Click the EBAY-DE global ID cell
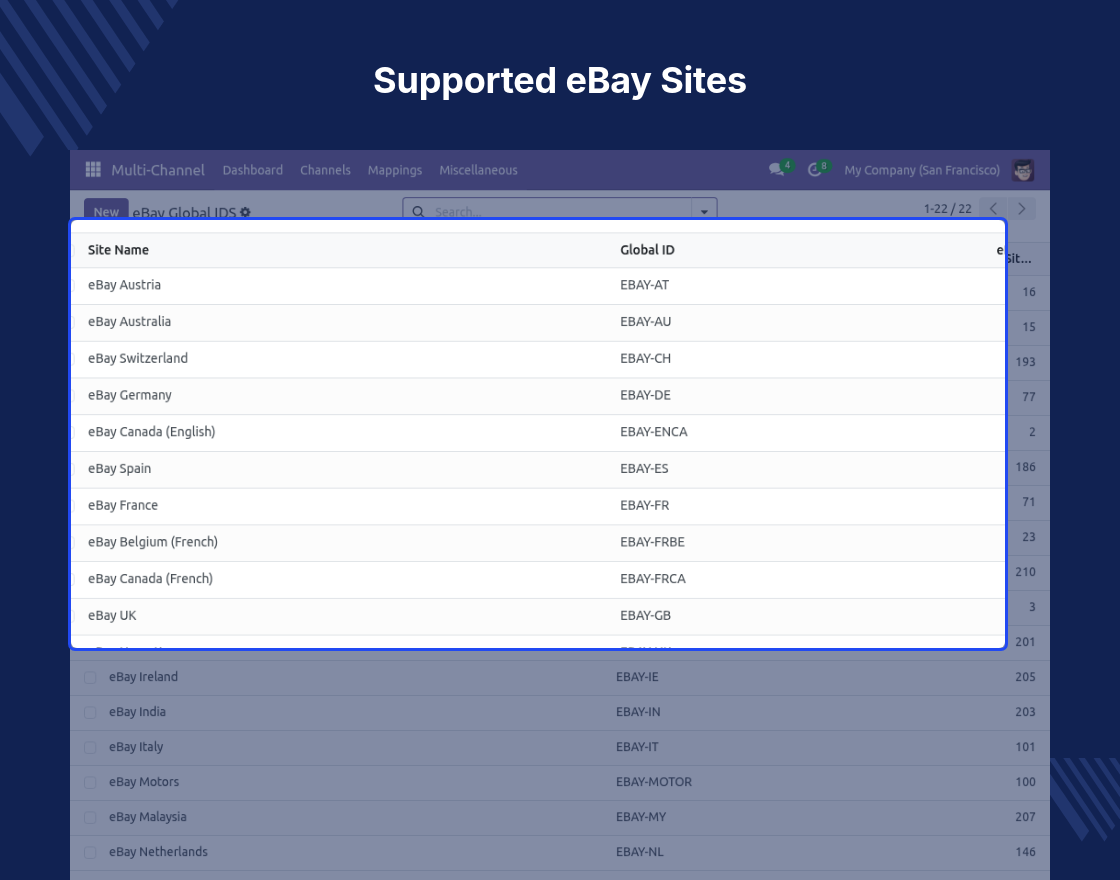This screenshot has height=880, width=1120. tap(646, 395)
